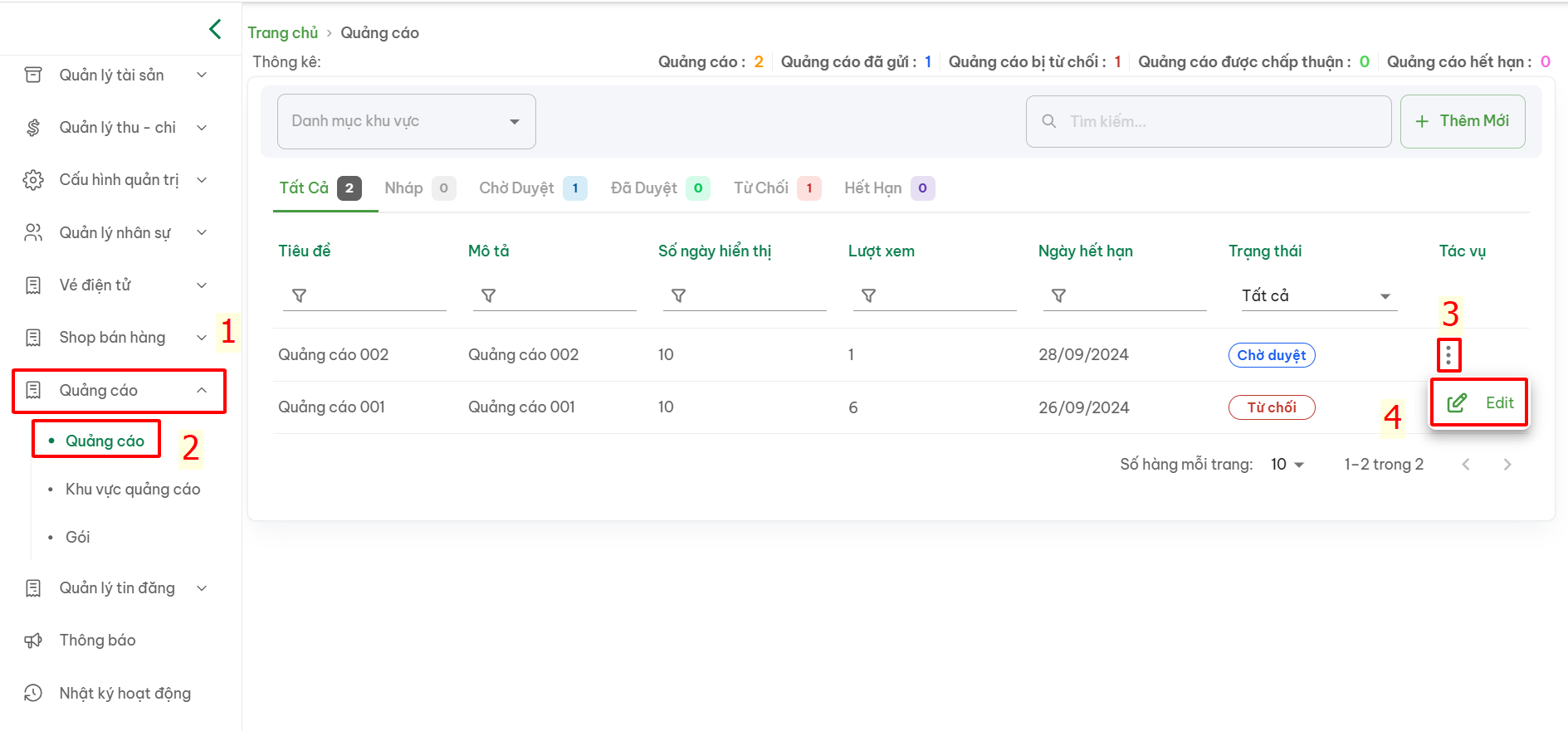1568x731 pixels.
Task: Click Lượt xem column header
Action: [882, 251]
